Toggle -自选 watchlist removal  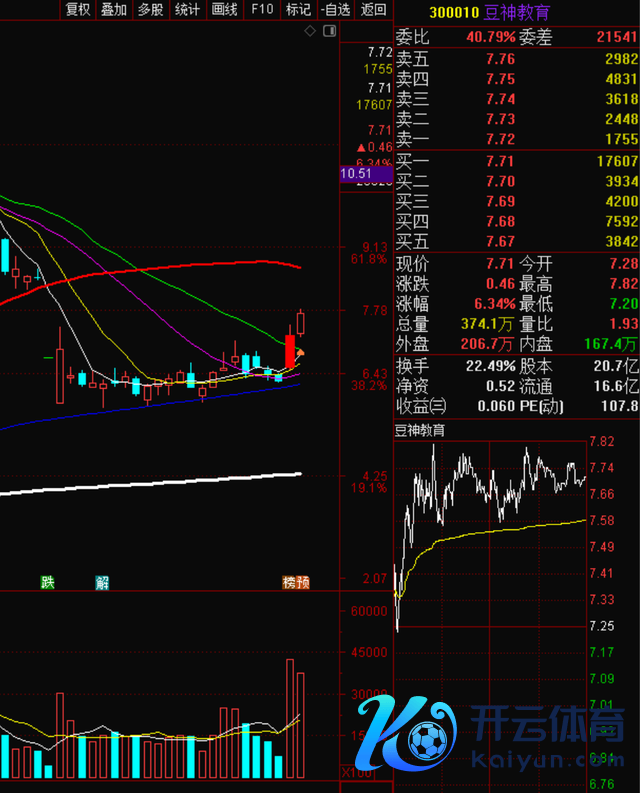click(x=335, y=10)
